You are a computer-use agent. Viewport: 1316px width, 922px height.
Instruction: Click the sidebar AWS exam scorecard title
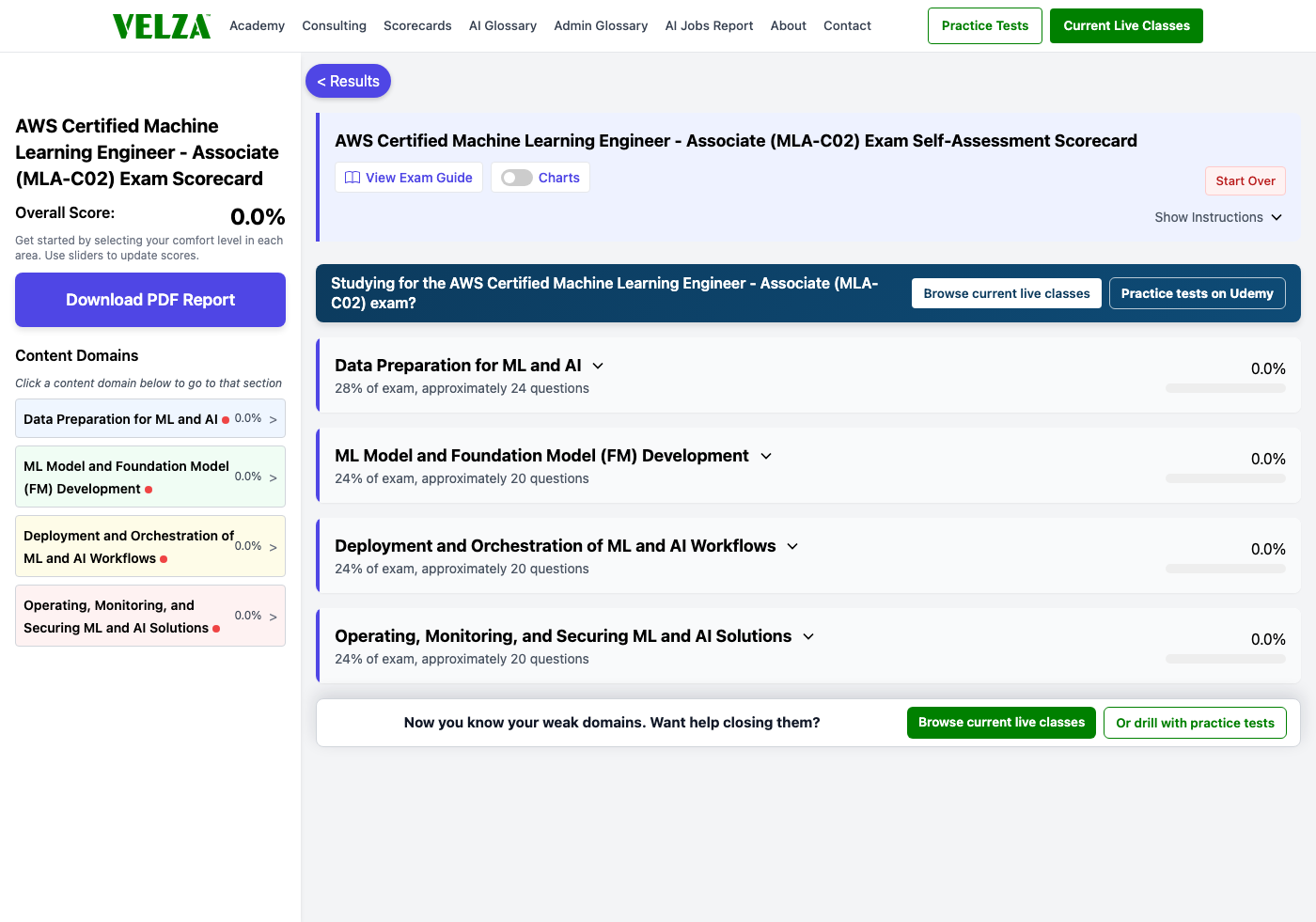tap(147, 152)
